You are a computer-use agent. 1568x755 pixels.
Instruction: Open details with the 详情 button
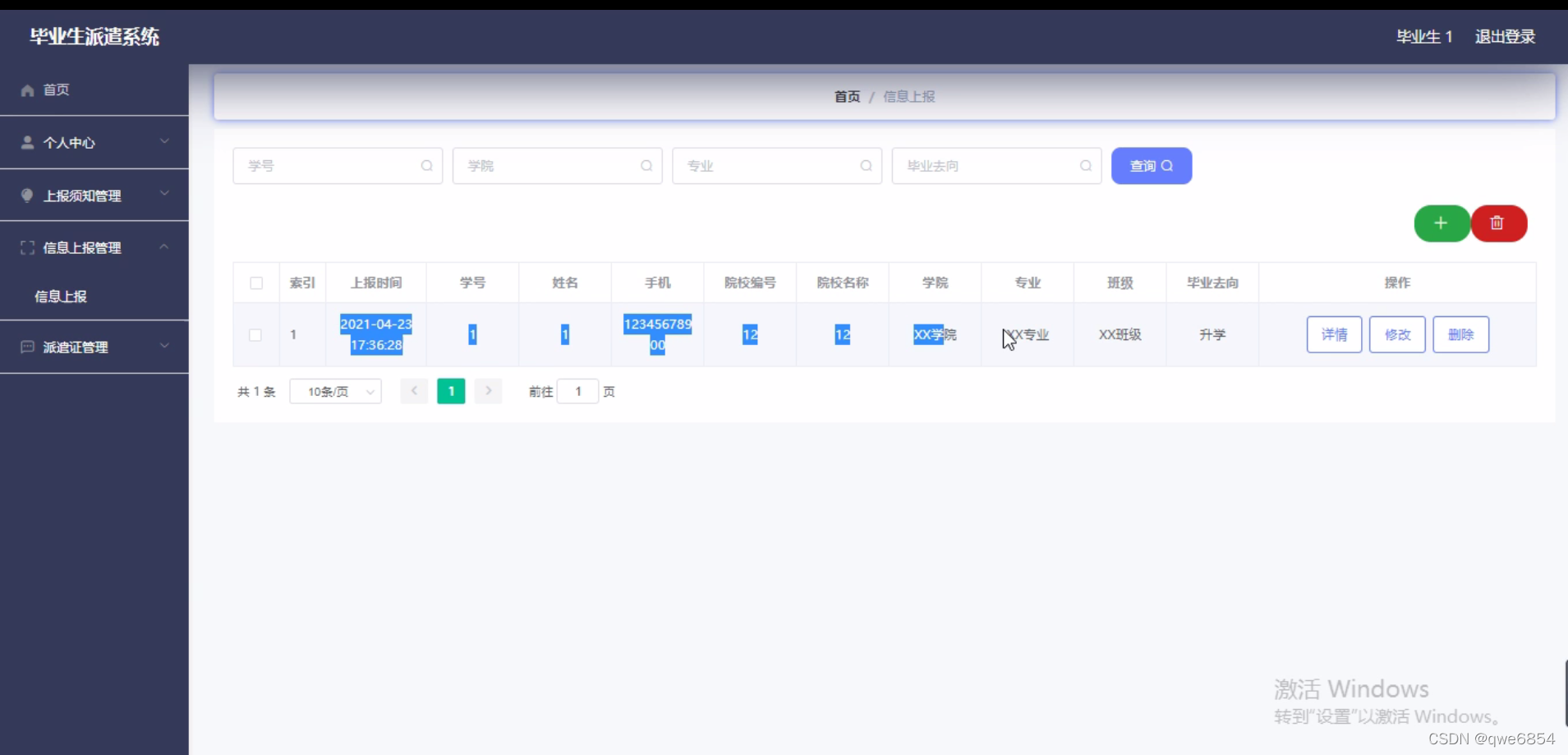pyautogui.click(x=1333, y=334)
